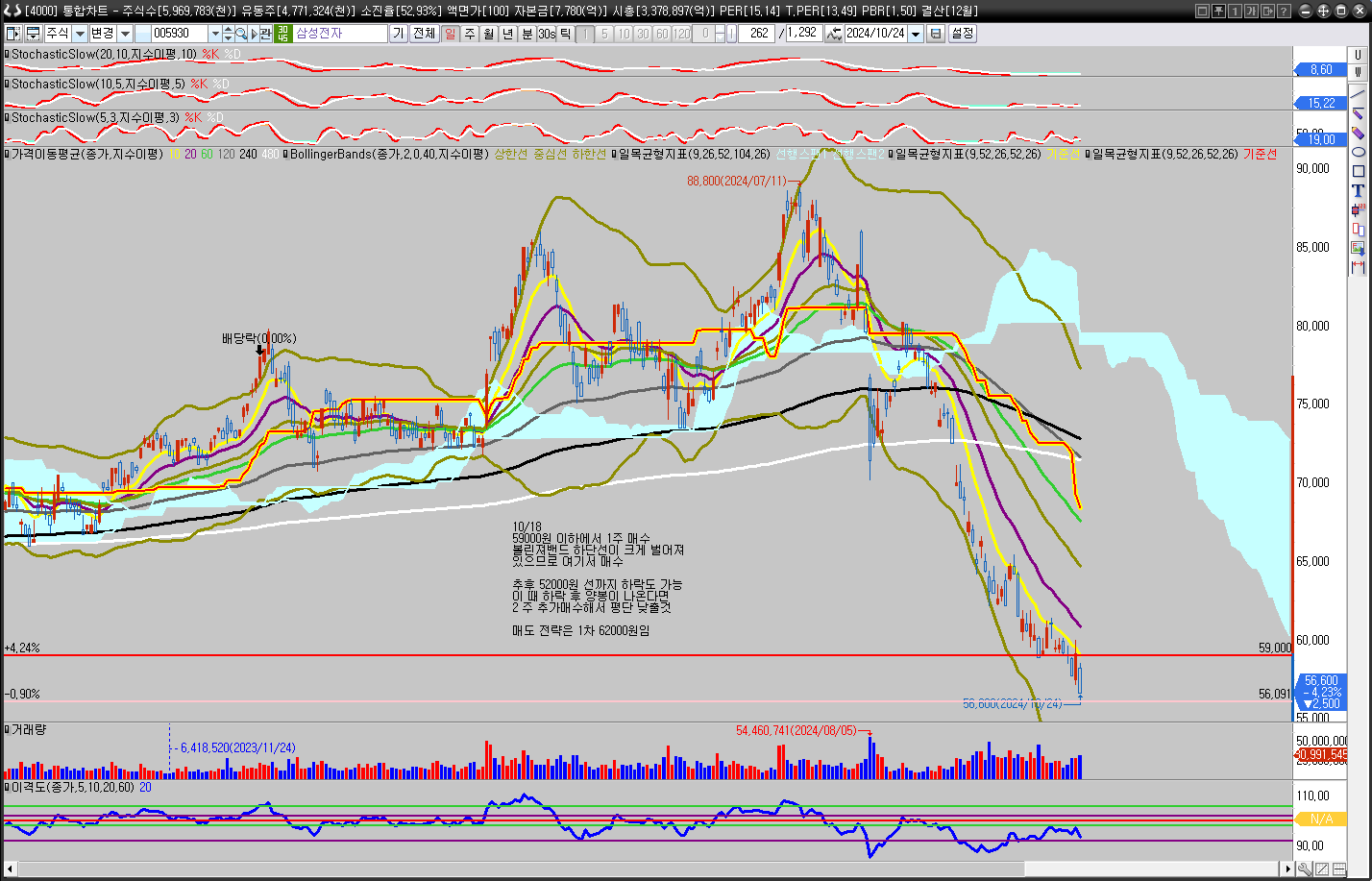Toggle the 기 button left of 전체
The width and height of the screenshot is (1372, 881).
[x=398, y=34]
